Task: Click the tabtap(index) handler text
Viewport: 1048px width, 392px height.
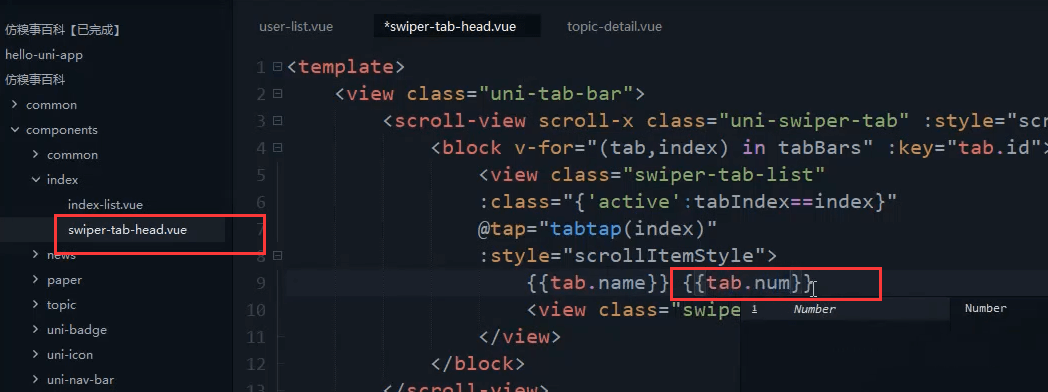Action: (627, 230)
